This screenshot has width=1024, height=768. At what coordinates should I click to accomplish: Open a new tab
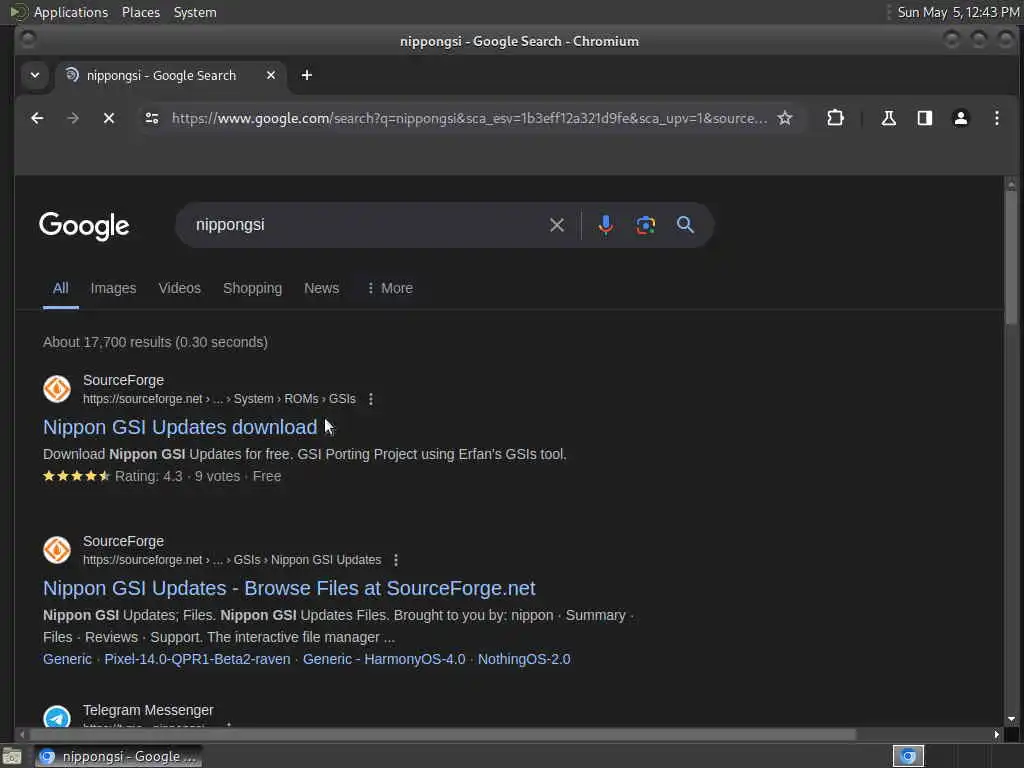point(306,75)
